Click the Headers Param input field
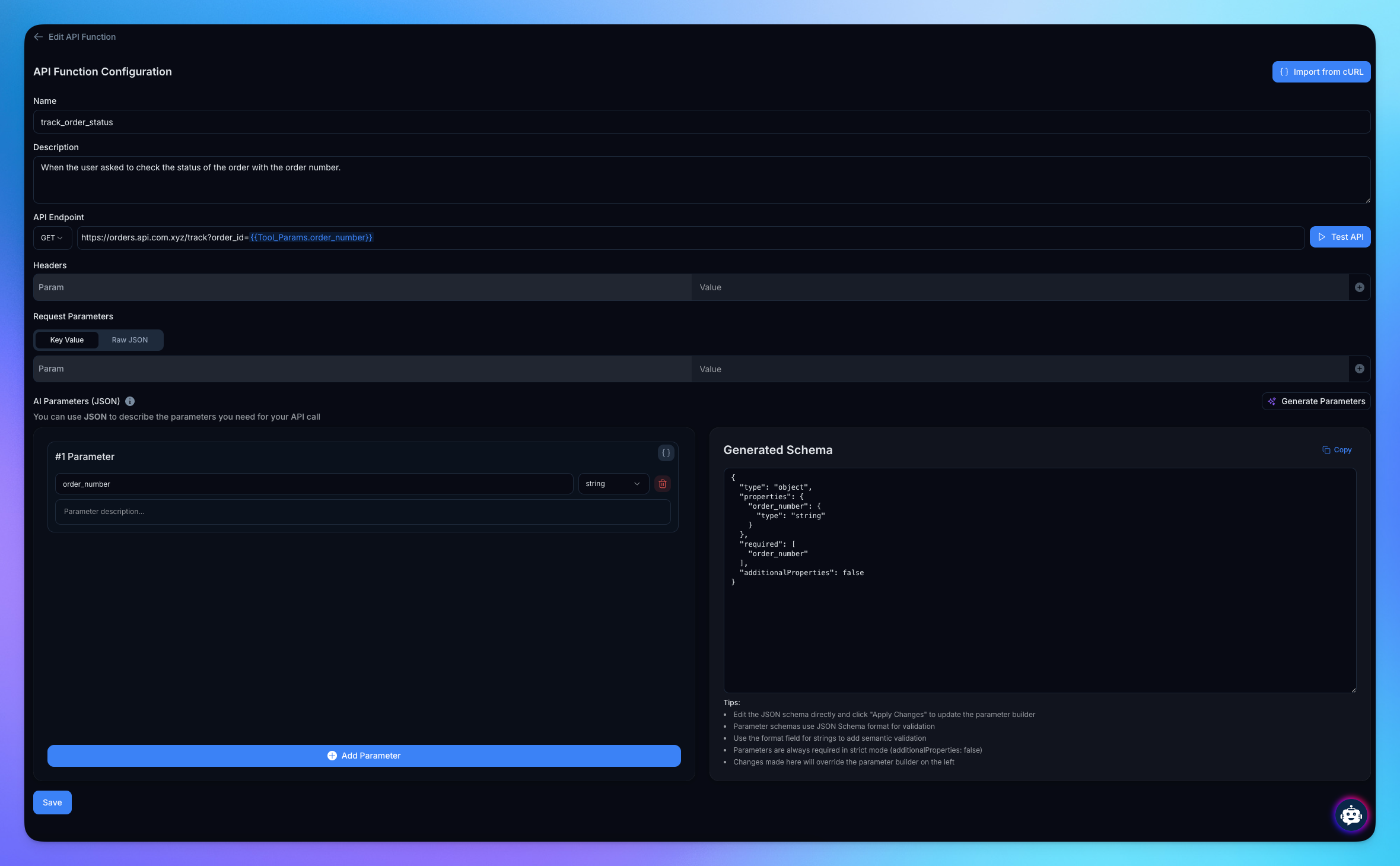Image resolution: width=1400 pixels, height=866 pixels. click(362, 287)
